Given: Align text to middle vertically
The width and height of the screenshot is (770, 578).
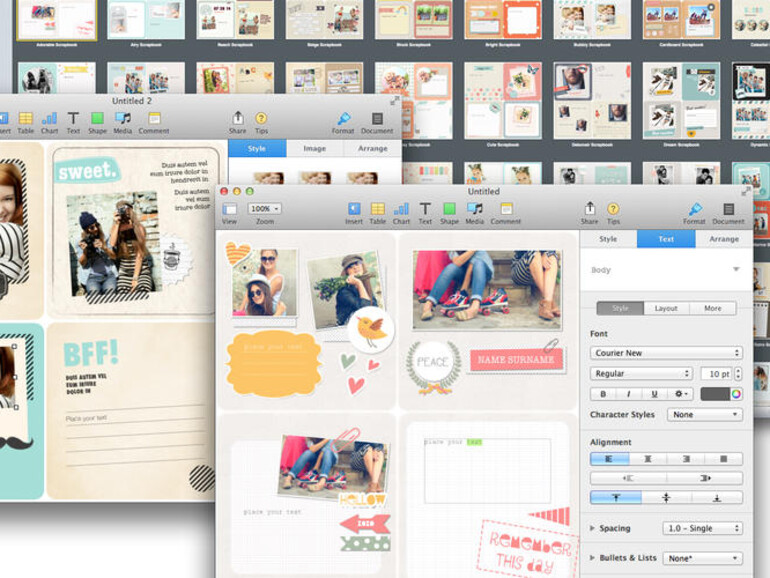Looking at the screenshot, I should click(666, 497).
